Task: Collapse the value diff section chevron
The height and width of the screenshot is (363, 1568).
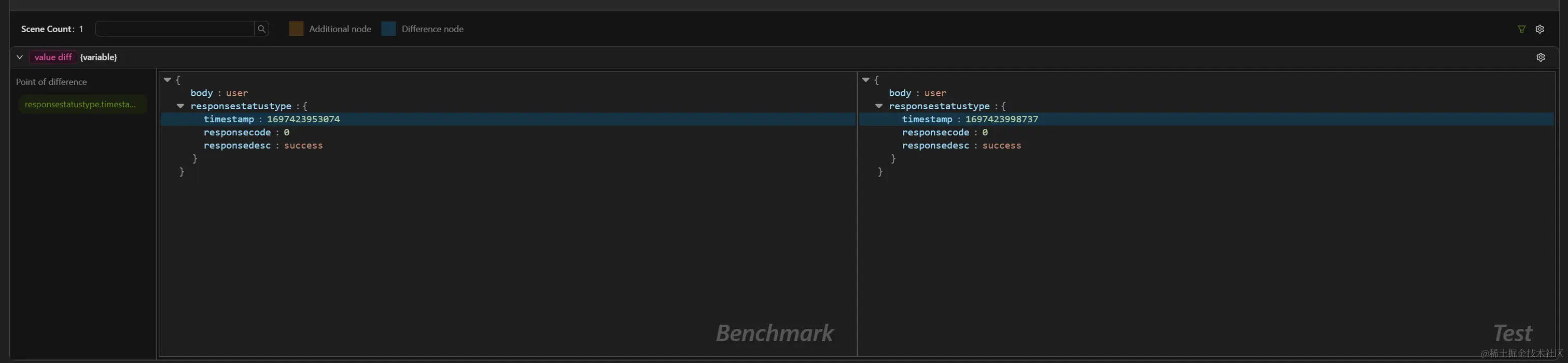Action: tap(20, 57)
